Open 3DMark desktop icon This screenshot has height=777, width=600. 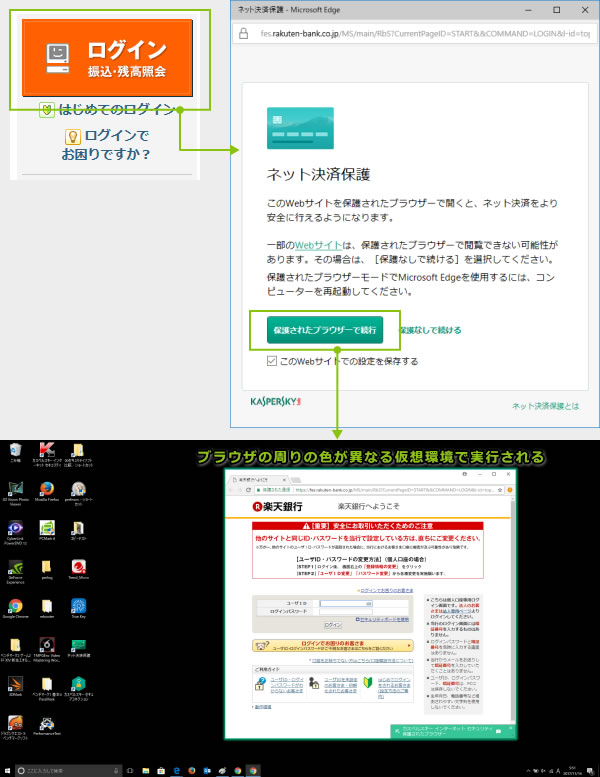15,686
